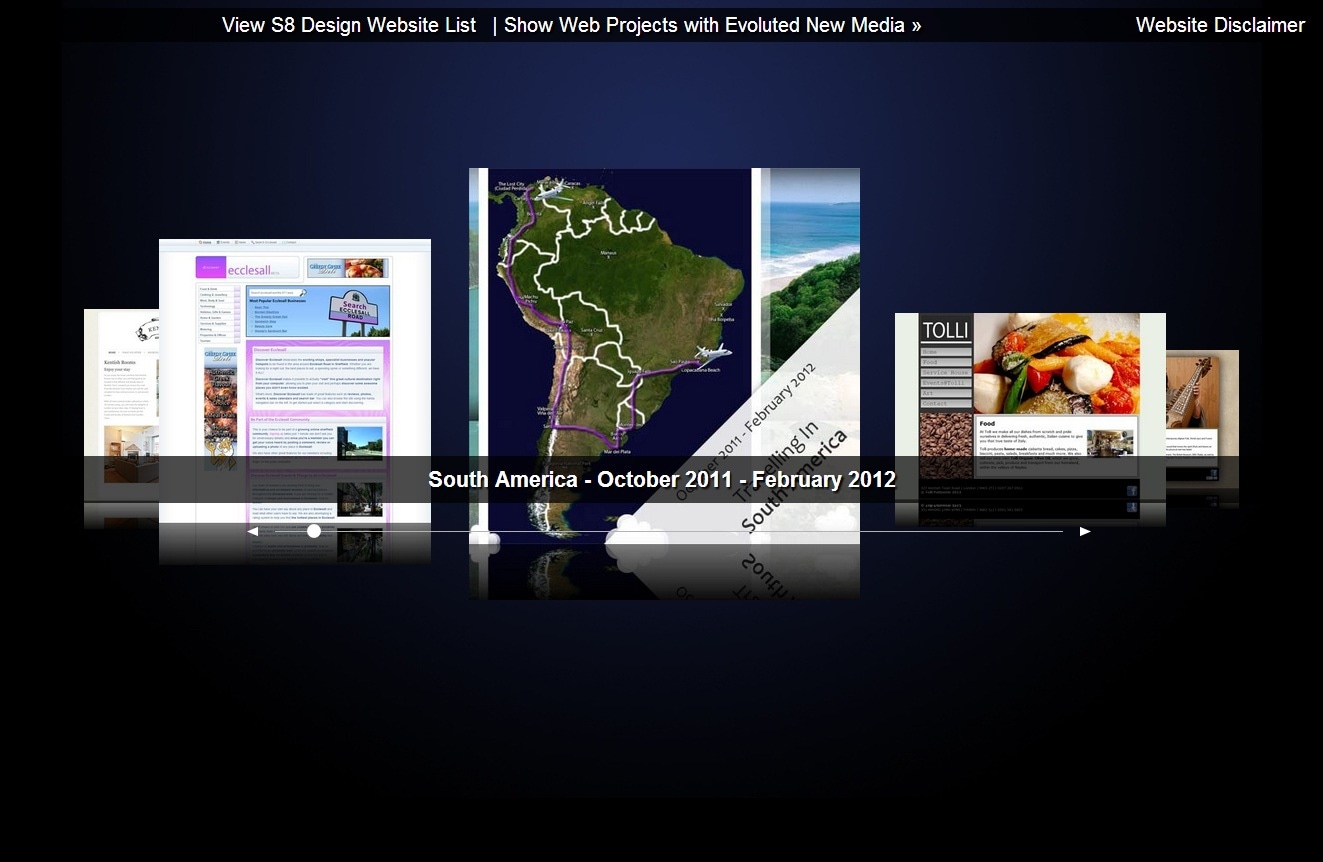Open the Website Disclaimer link
The image size is (1323, 862).
pyautogui.click(x=1219, y=25)
